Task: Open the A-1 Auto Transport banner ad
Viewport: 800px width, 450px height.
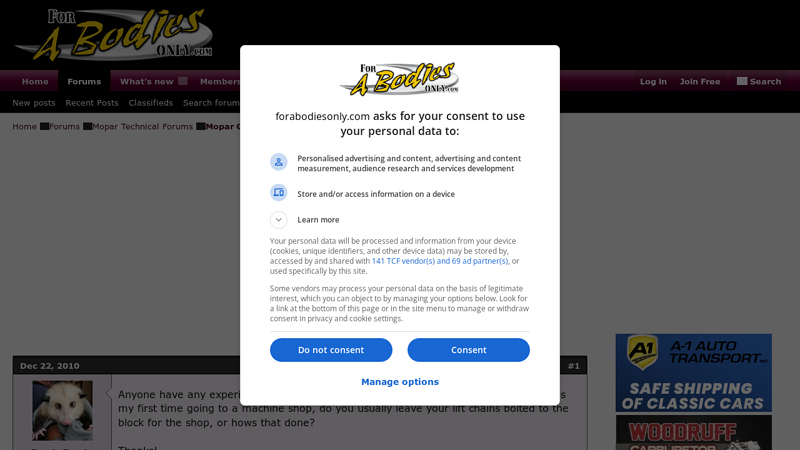Action: tap(693, 373)
